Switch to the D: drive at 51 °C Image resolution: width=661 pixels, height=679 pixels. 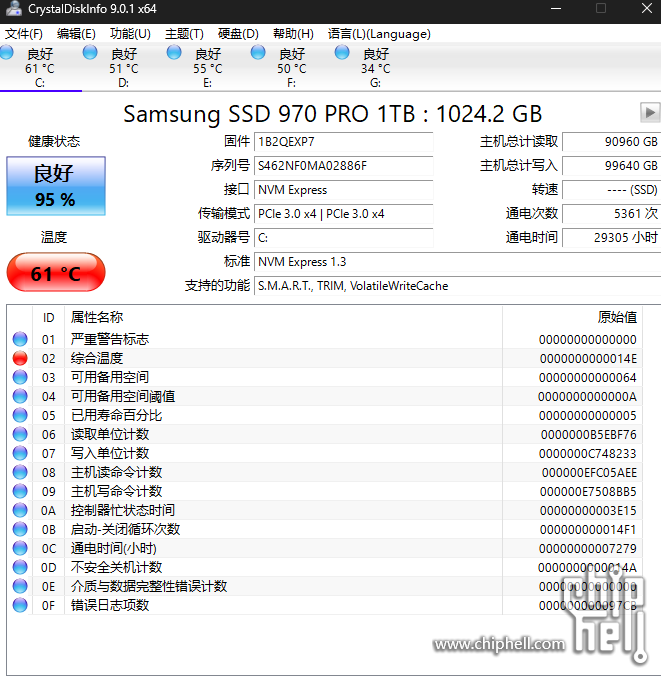coord(123,68)
